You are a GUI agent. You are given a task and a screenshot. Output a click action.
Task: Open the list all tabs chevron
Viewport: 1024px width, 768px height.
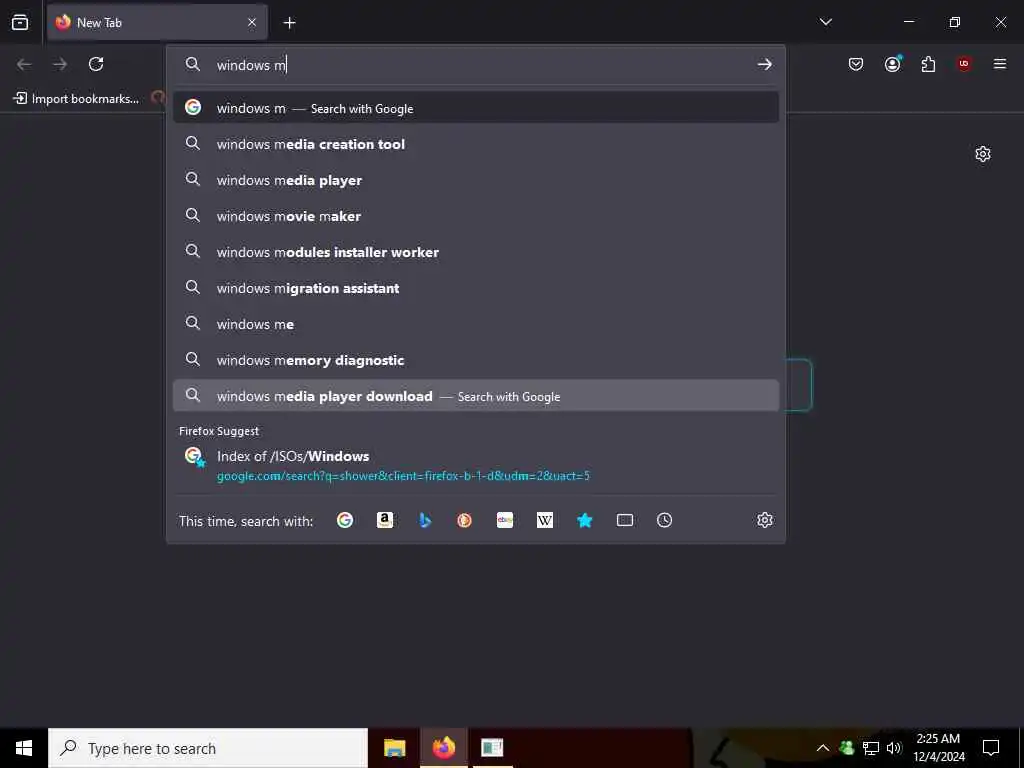(825, 22)
